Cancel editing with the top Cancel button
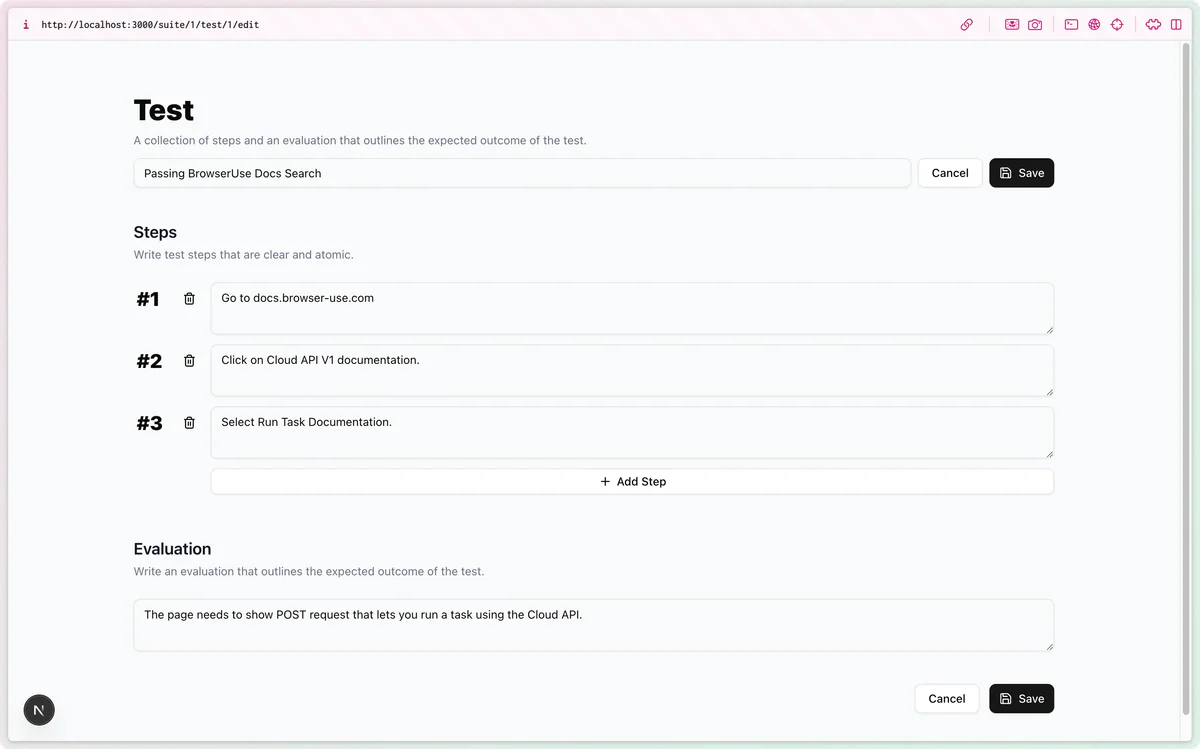1200x749 pixels. point(949,172)
